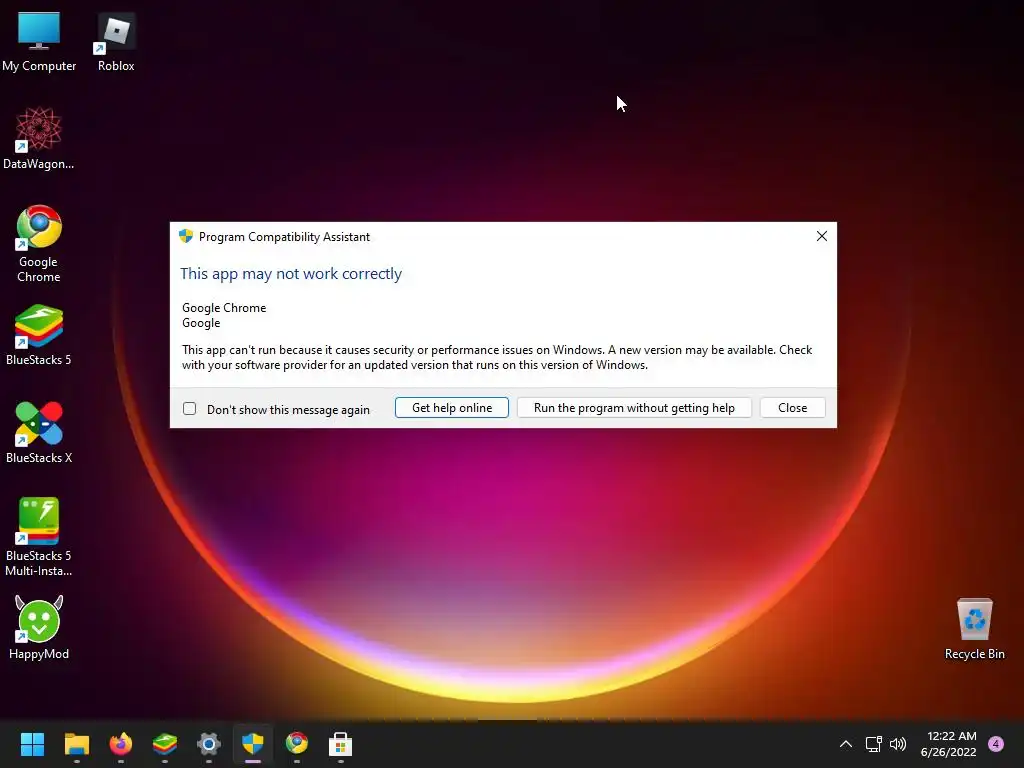Select BlueStacks X desktop shortcut
Screen dimensions: 1024x768
[x=39, y=432]
